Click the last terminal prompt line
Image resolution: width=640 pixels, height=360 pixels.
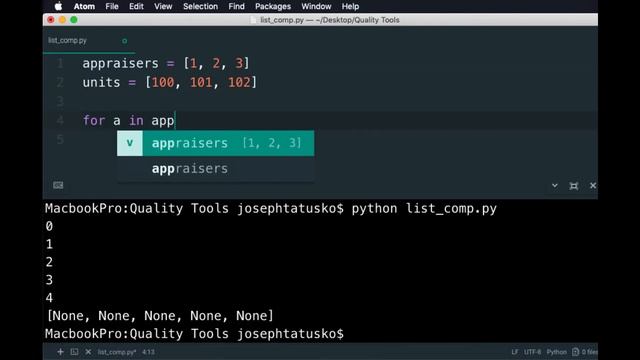click(194, 334)
